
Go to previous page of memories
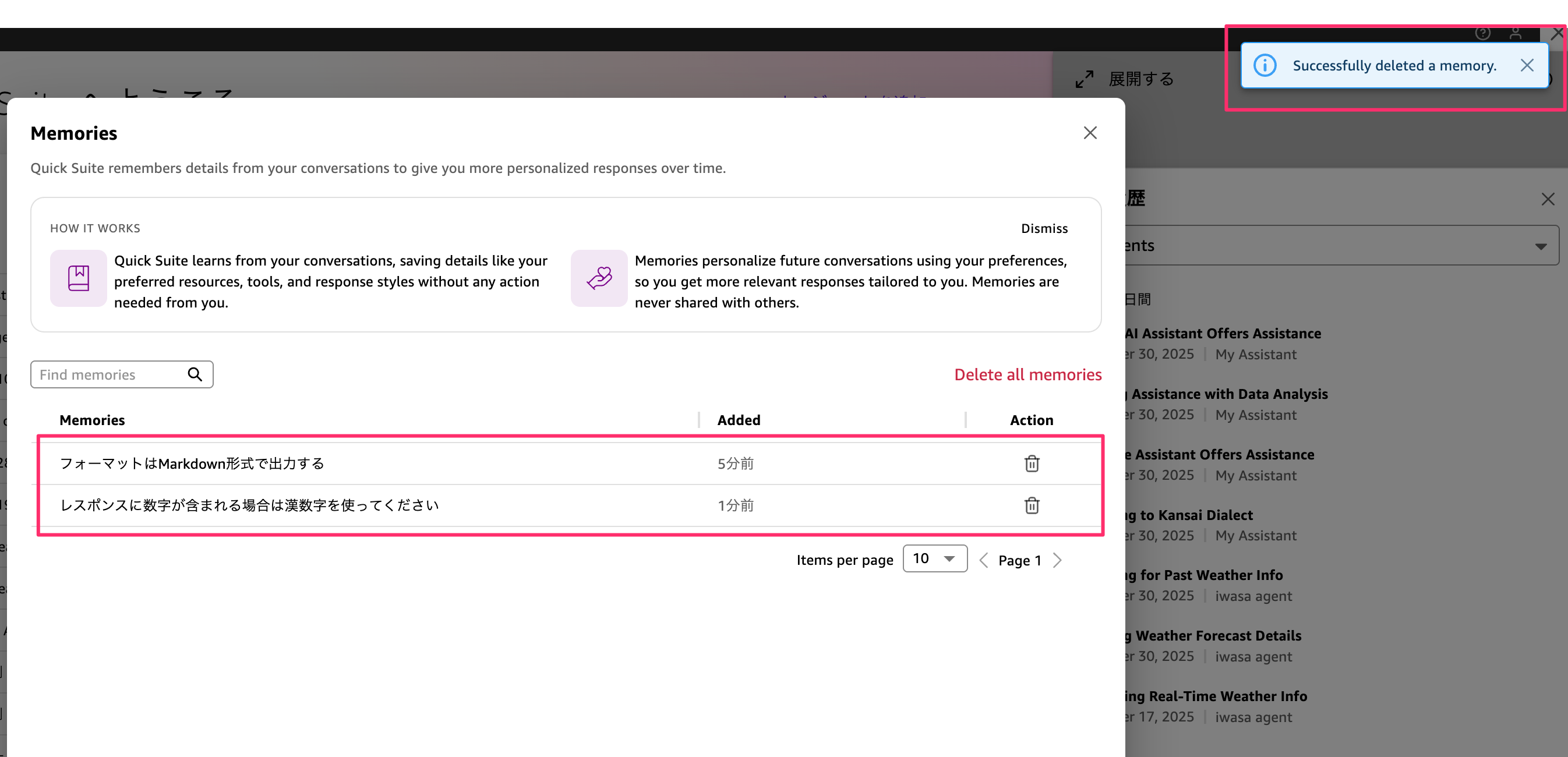pos(983,560)
